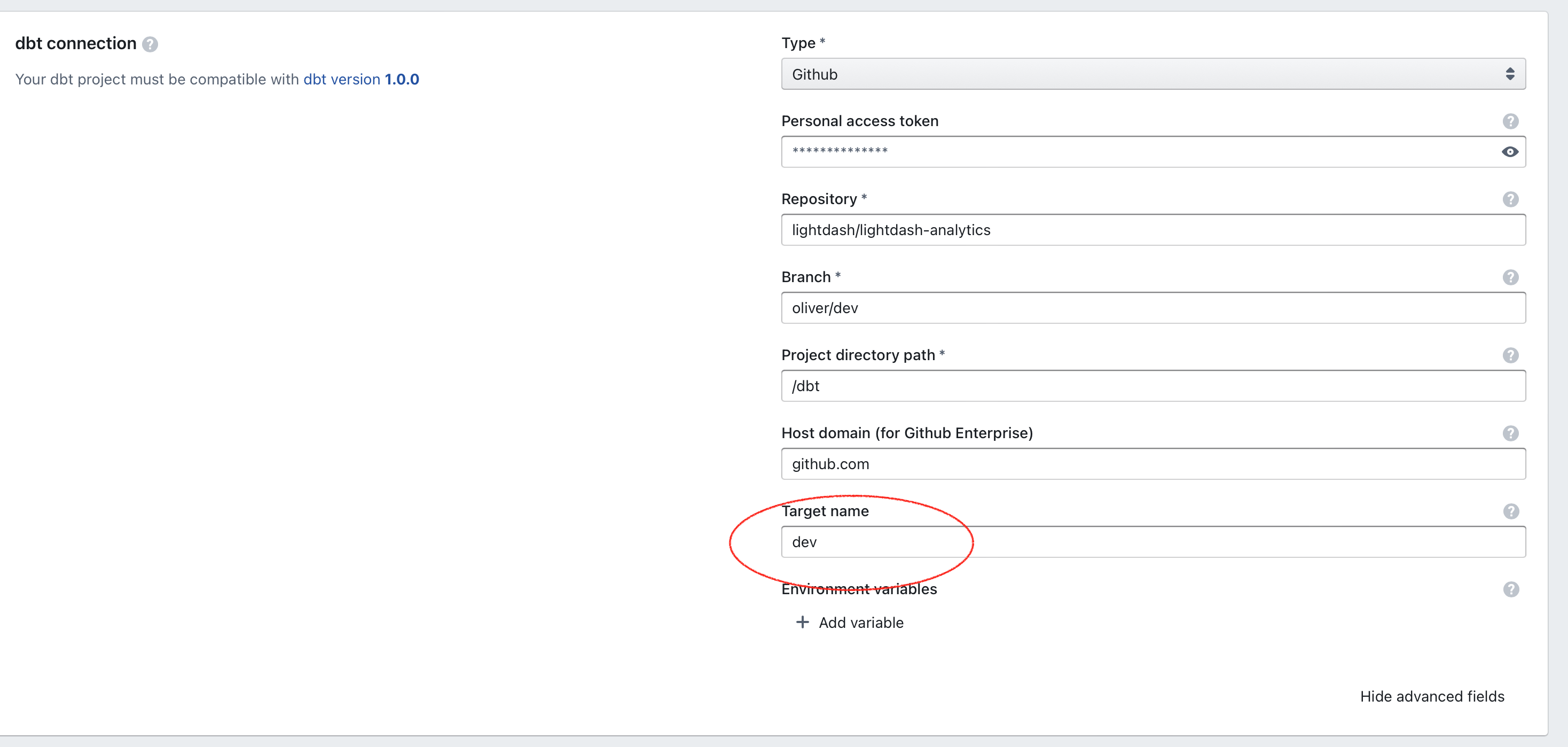Click the help icon for Project directory path
Viewport: 1568px width, 747px height.
1511,355
